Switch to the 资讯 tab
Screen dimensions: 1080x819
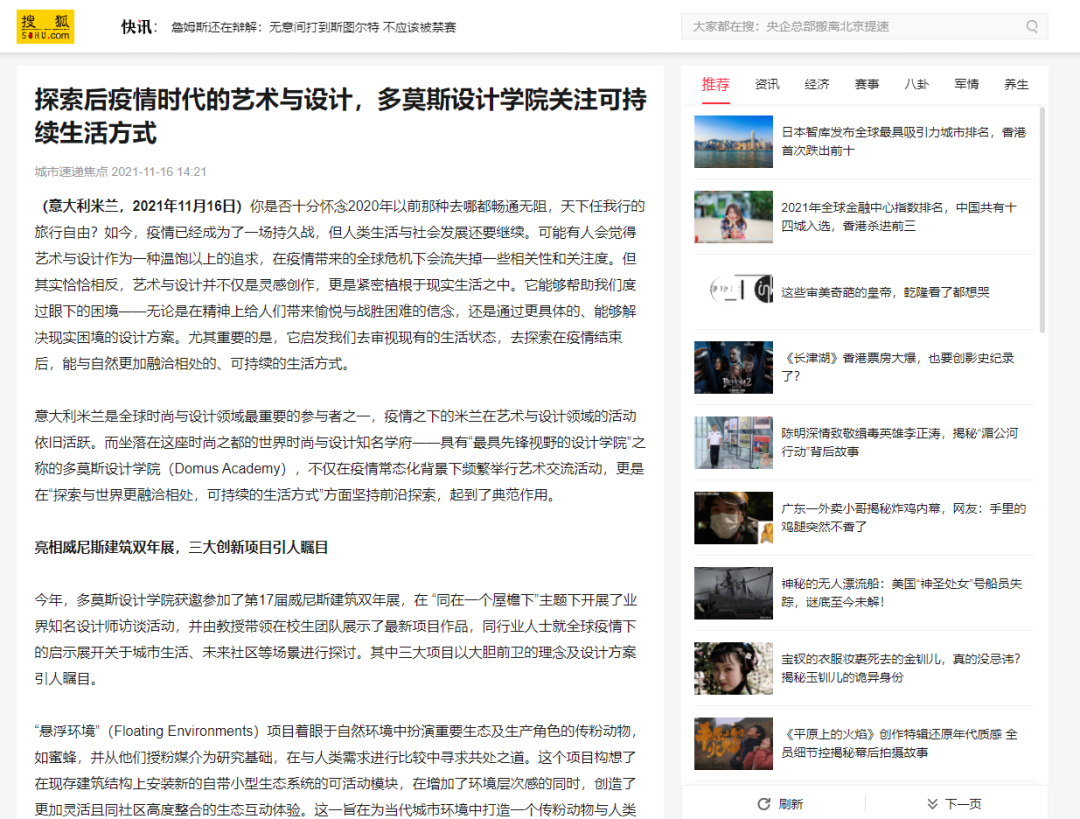click(767, 84)
